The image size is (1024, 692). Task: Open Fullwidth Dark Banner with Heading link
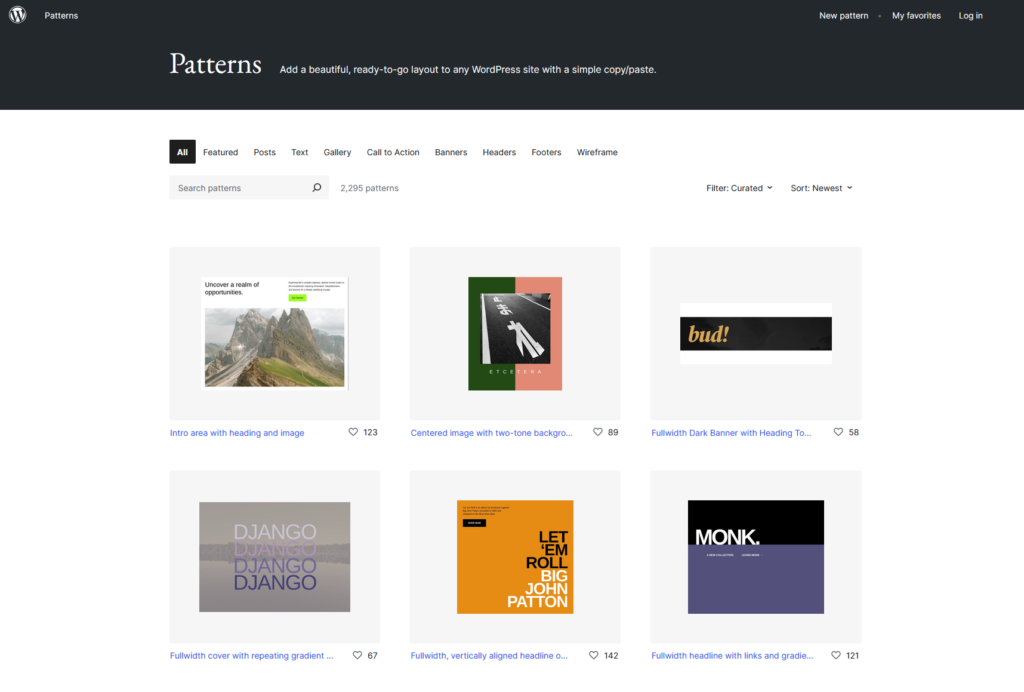731,433
